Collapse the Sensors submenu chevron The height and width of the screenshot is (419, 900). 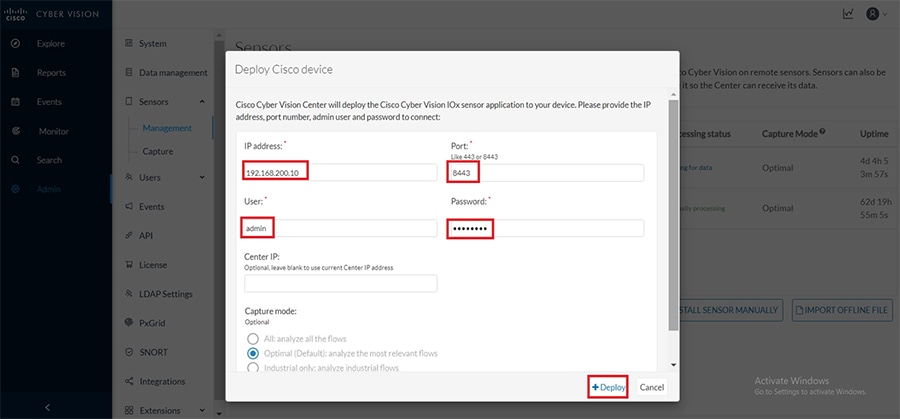(x=202, y=102)
